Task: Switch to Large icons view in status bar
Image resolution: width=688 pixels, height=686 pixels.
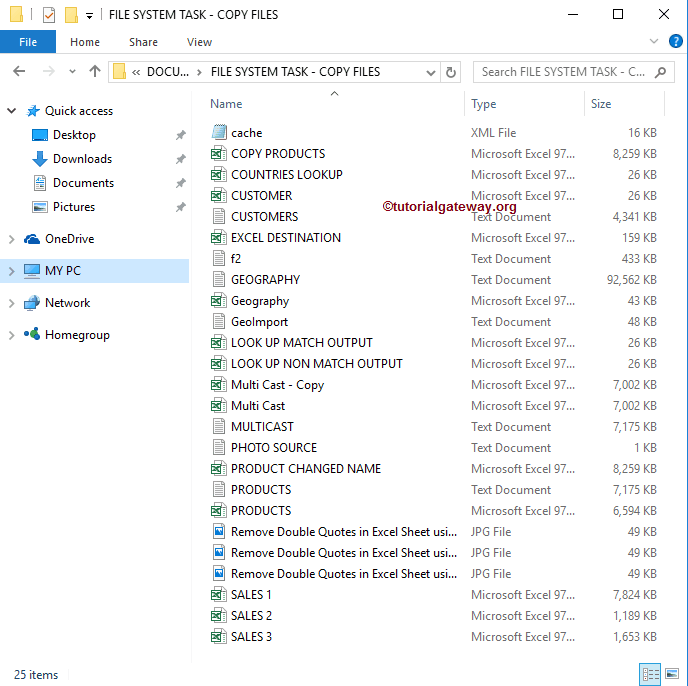Action: tap(672, 674)
